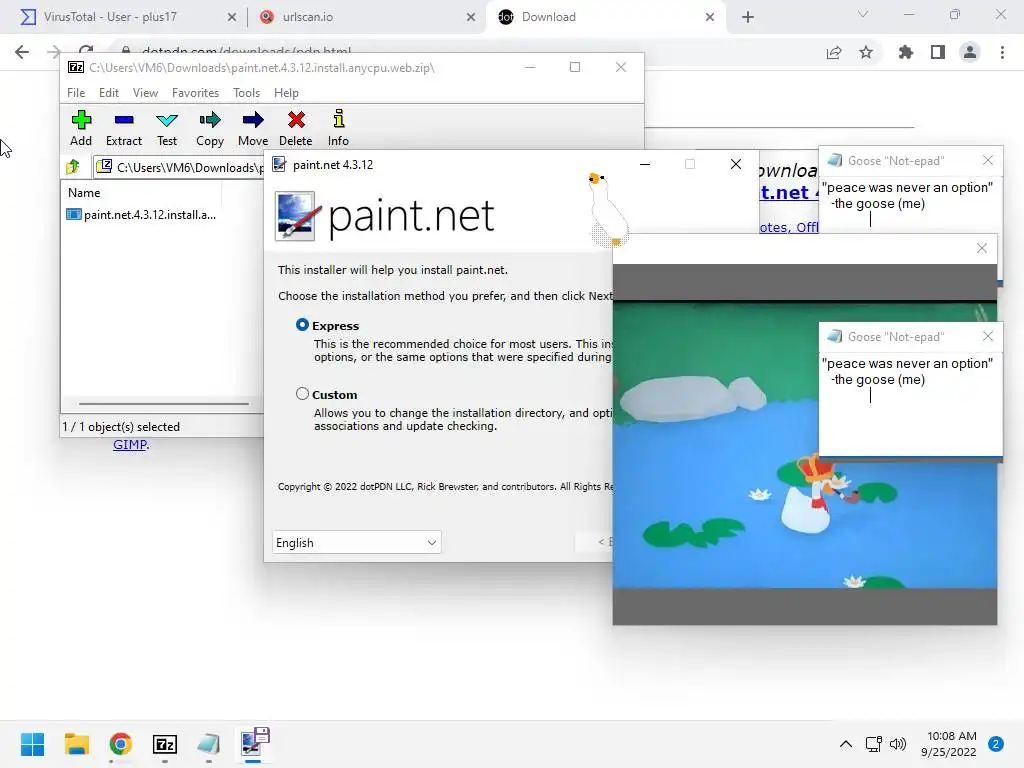Open the File menu in 7-Zip

(x=76, y=93)
